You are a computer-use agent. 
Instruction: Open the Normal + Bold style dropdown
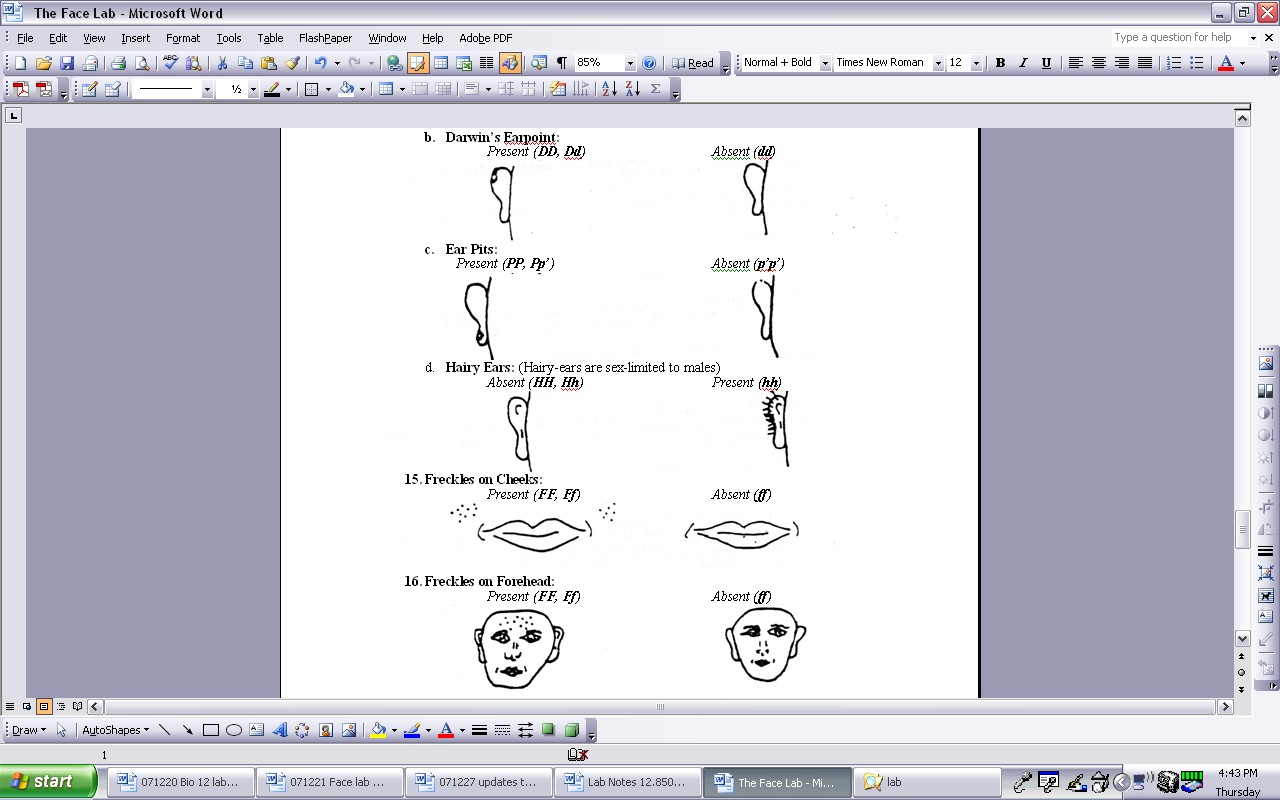pos(825,63)
